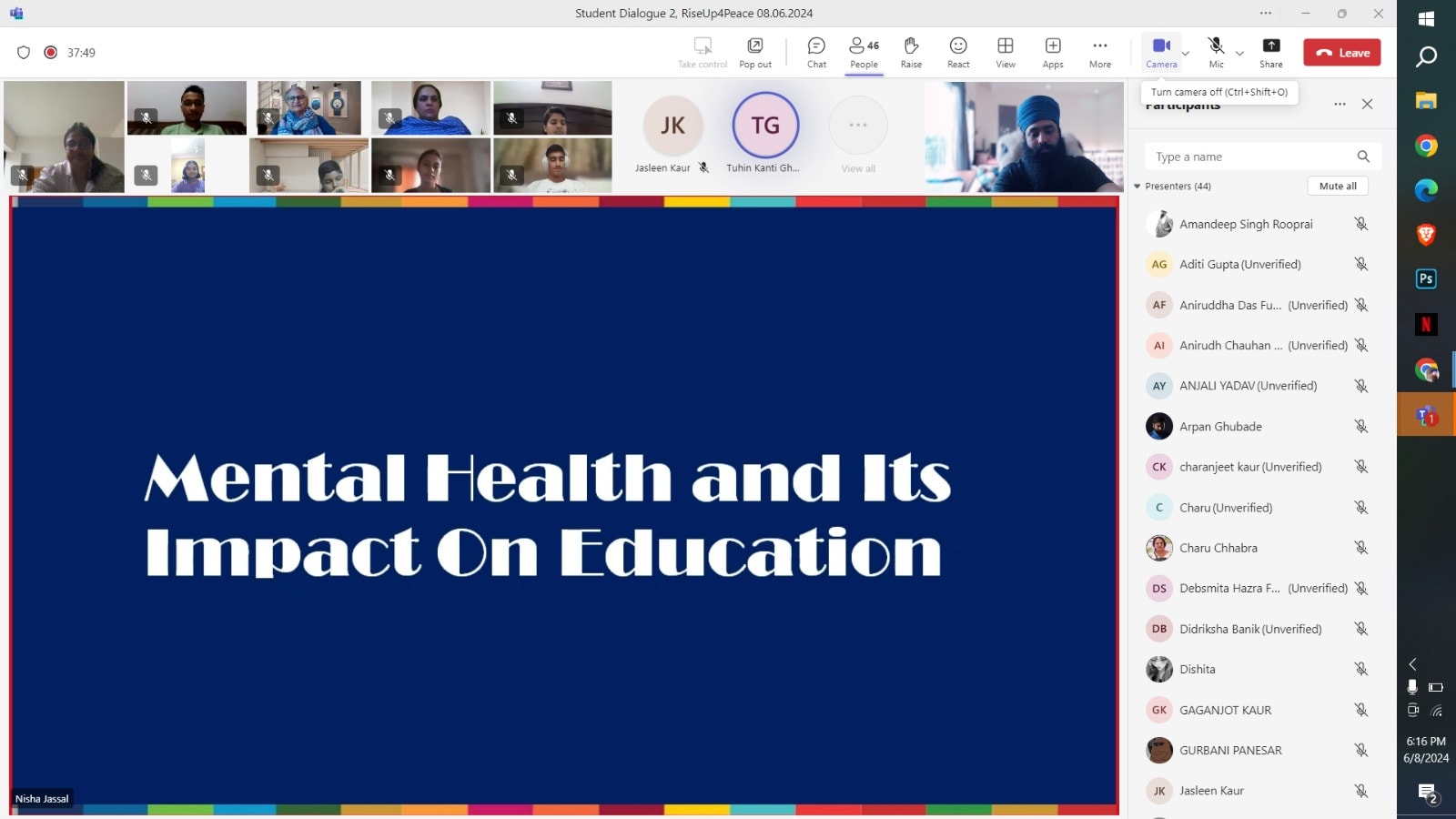Open the React emoji menu

(x=958, y=53)
